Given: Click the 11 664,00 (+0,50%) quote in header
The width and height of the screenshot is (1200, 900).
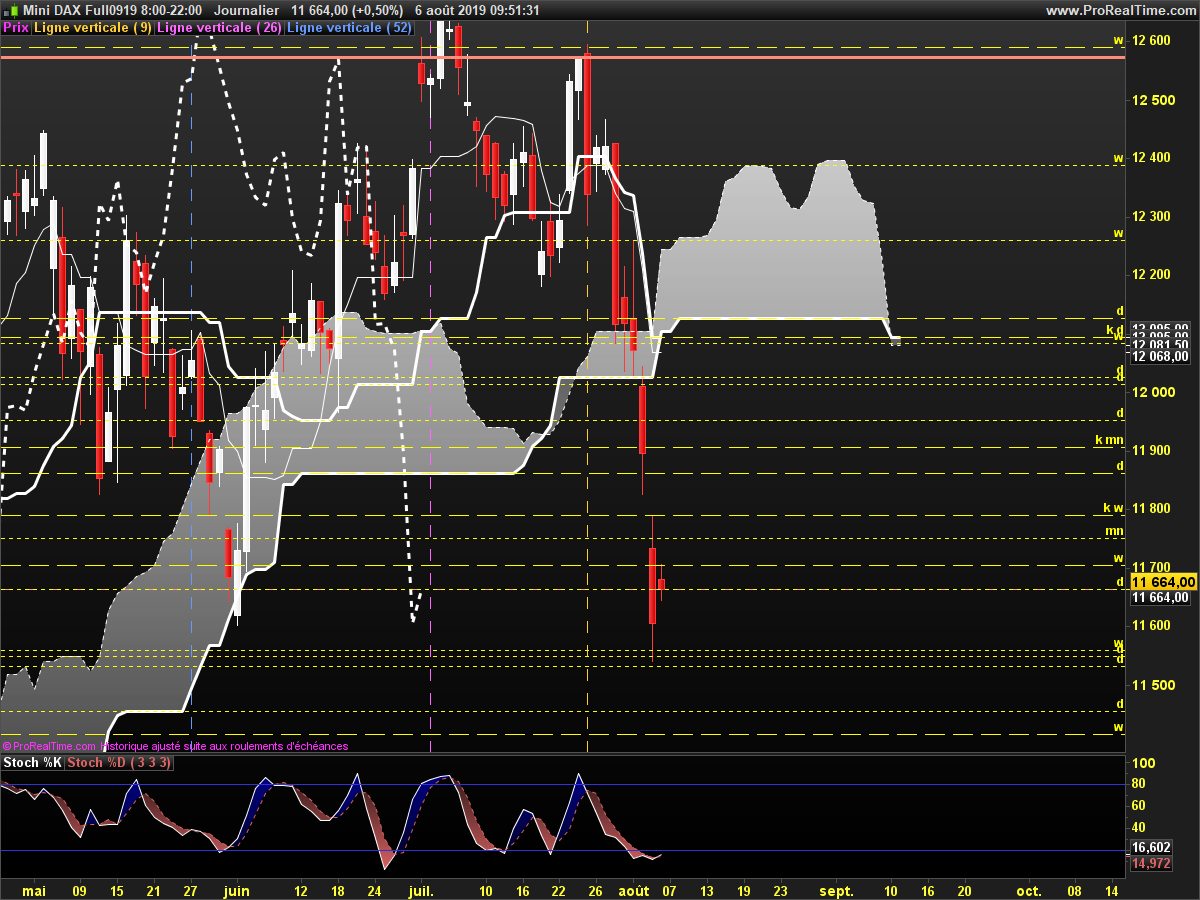Looking at the screenshot, I should click(x=347, y=10).
